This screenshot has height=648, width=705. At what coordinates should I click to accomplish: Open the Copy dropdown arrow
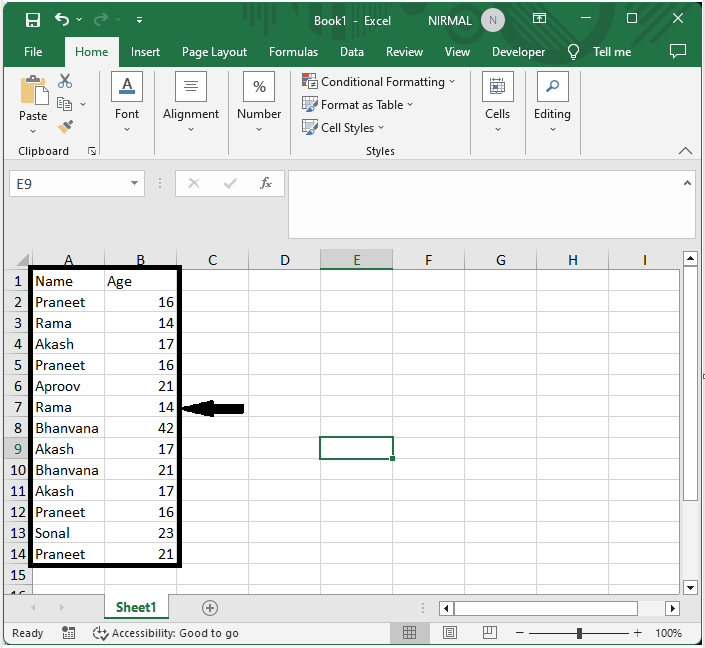pyautogui.click(x=83, y=104)
